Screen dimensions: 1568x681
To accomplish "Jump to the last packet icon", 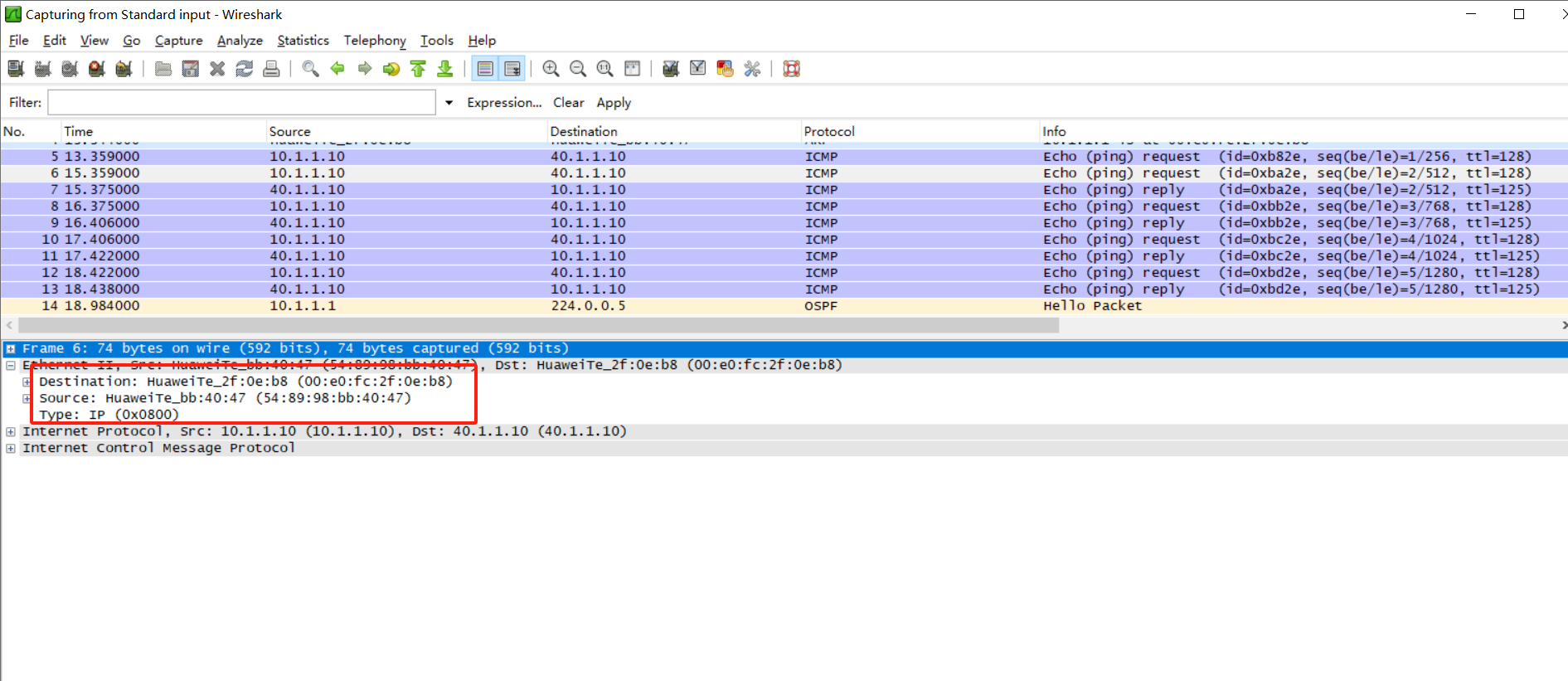I will coord(445,69).
